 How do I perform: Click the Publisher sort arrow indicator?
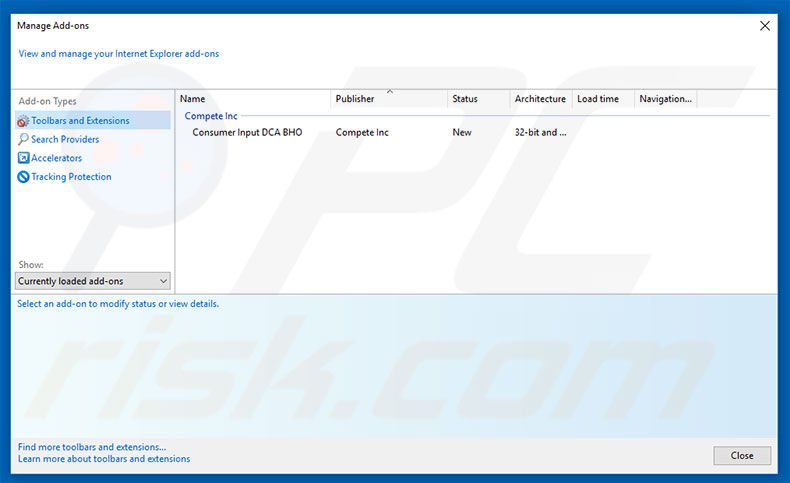(389, 92)
